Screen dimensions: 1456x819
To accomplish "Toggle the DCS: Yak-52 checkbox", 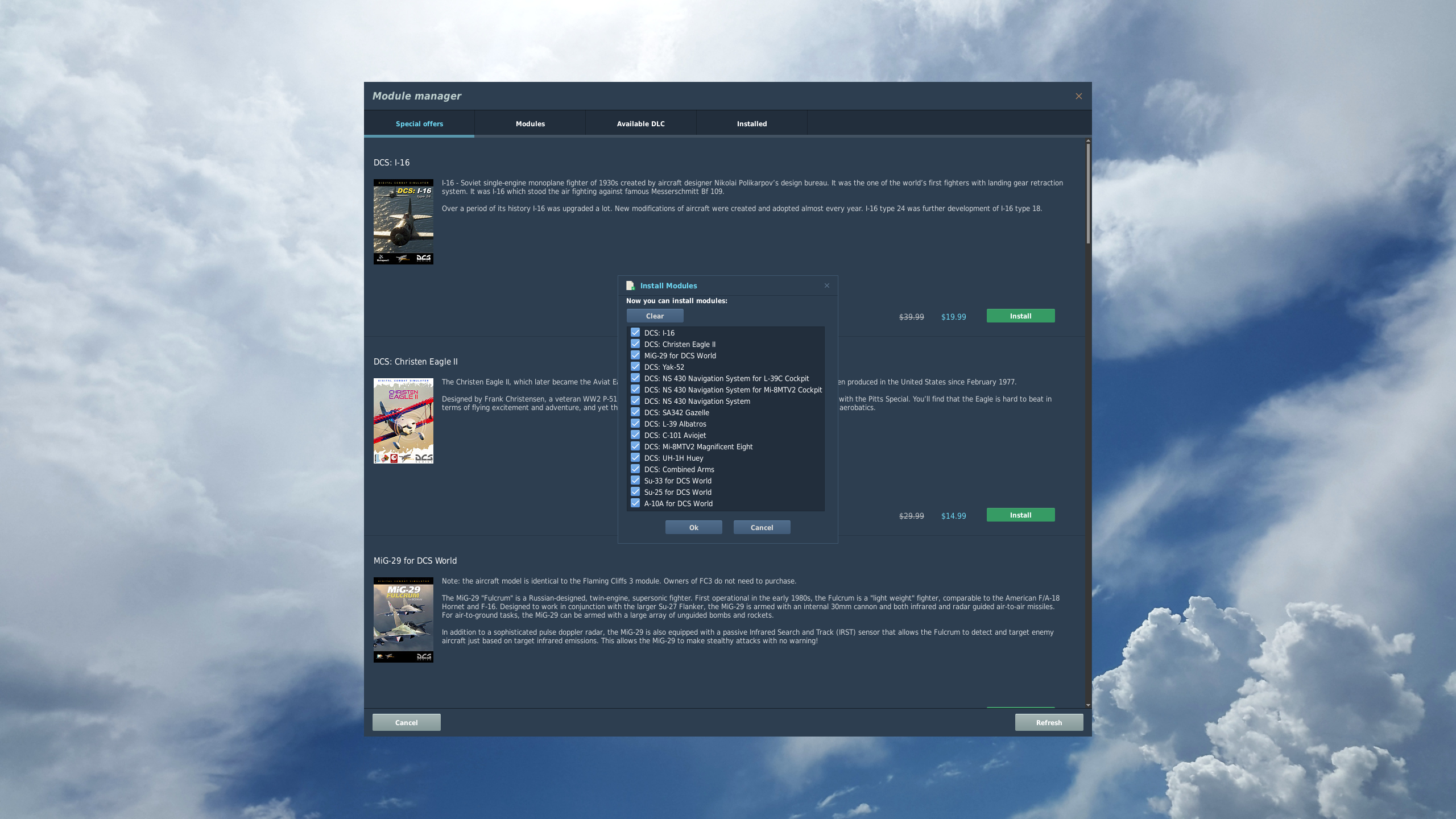I will 635,367.
